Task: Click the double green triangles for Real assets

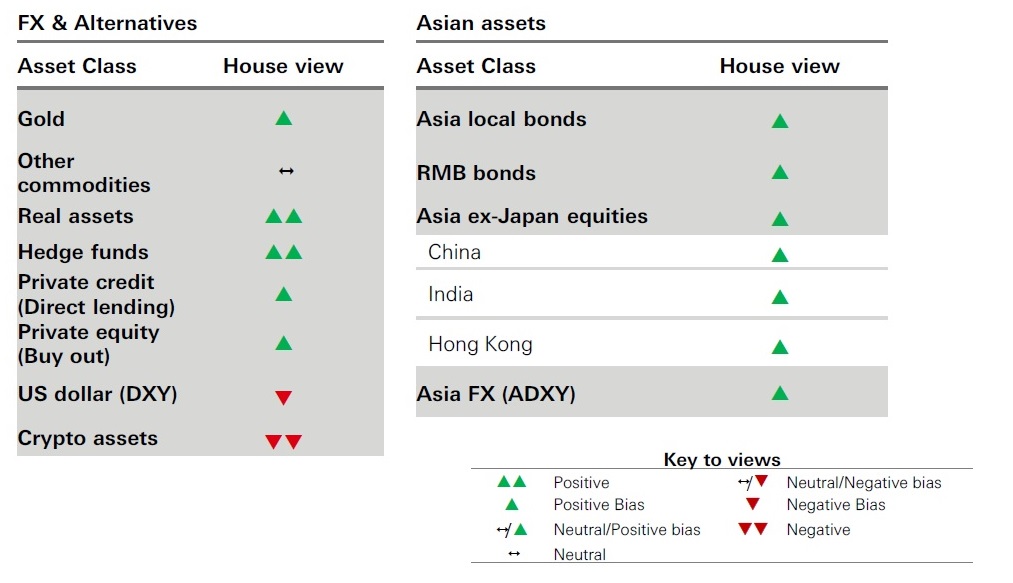Action: pyautogui.click(x=283, y=216)
